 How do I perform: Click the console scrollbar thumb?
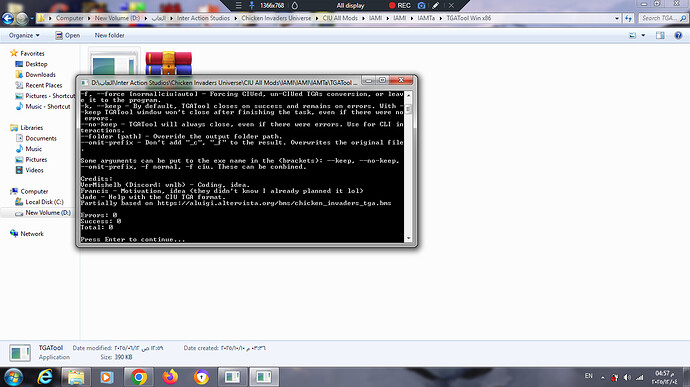408,109
